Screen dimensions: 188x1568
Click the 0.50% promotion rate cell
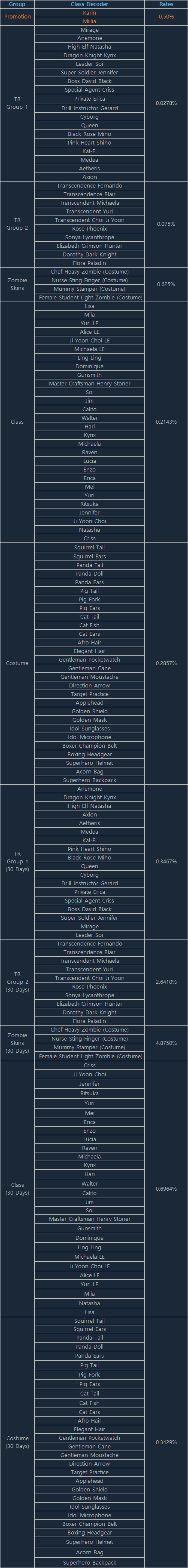[166, 17]
